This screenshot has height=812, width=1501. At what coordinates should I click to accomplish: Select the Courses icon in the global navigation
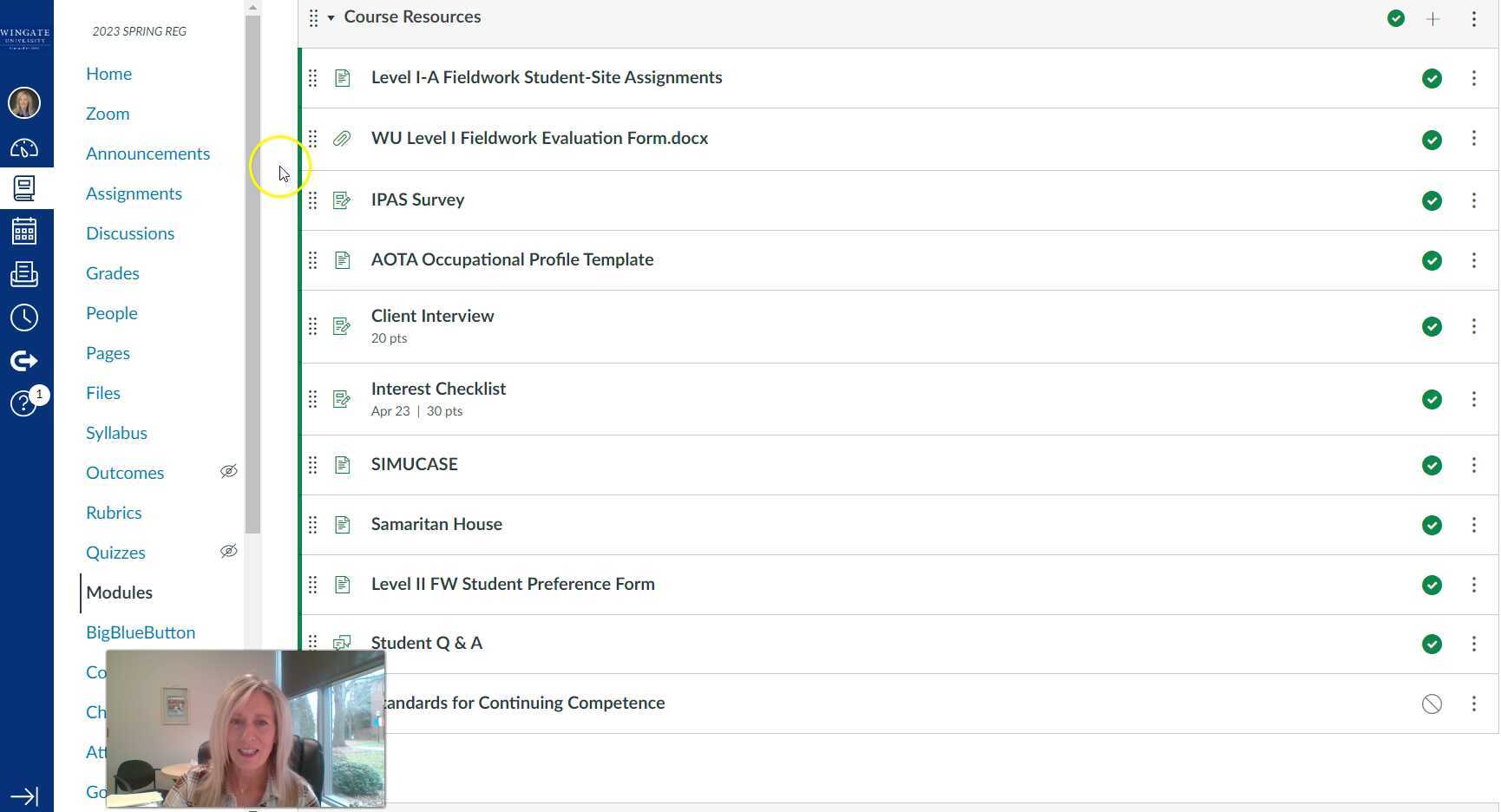24,188
